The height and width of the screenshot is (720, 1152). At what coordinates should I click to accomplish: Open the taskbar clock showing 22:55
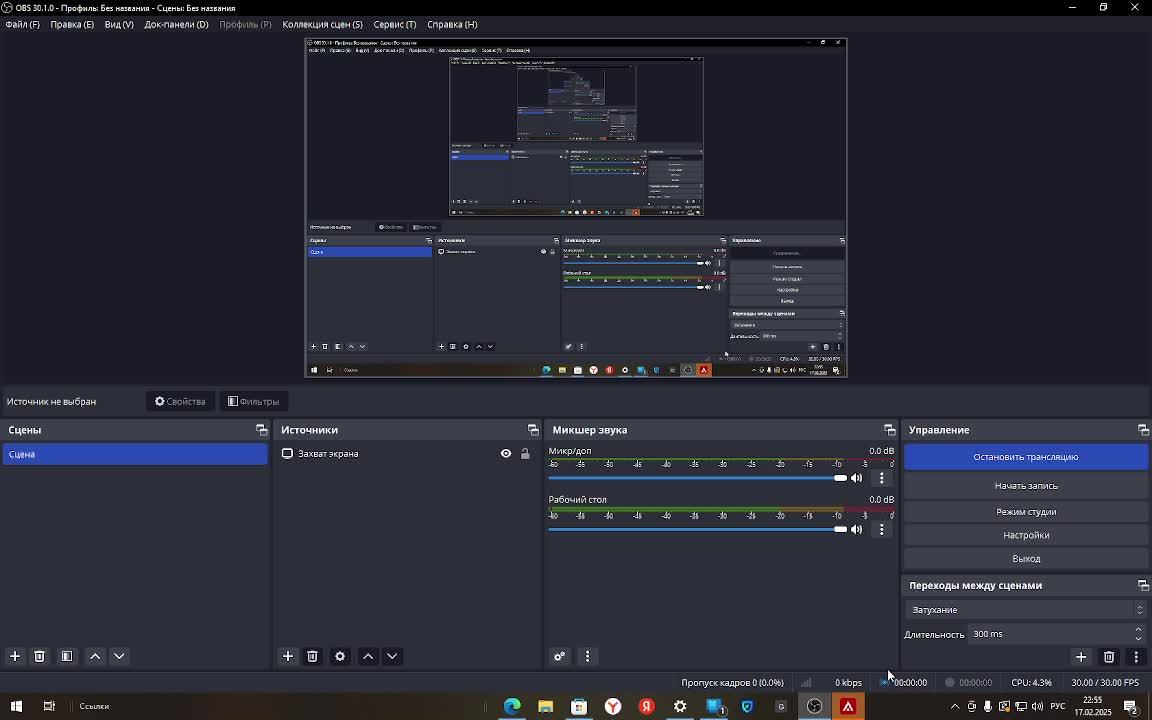[x=1092, y=706]
